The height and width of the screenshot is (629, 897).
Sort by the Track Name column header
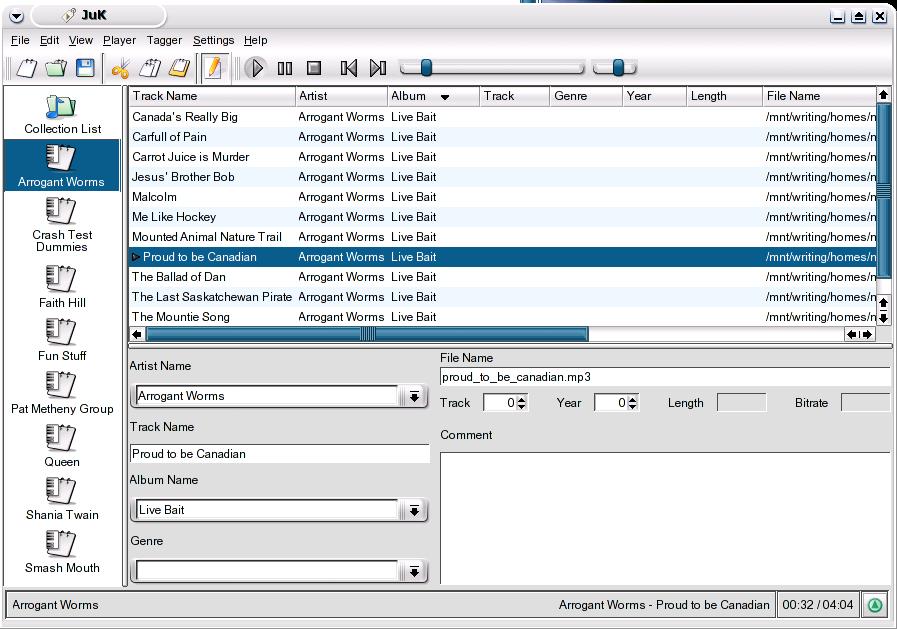point(212,96)
